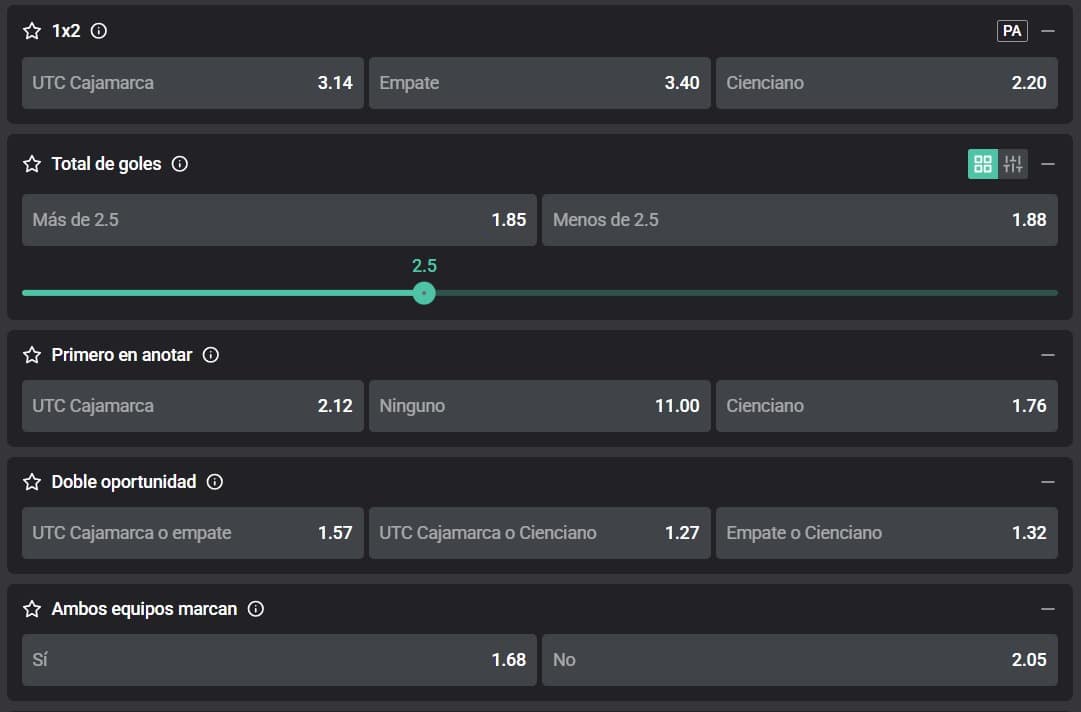
Task: Click star icon beside Primero en anotar
Action: 32,355
